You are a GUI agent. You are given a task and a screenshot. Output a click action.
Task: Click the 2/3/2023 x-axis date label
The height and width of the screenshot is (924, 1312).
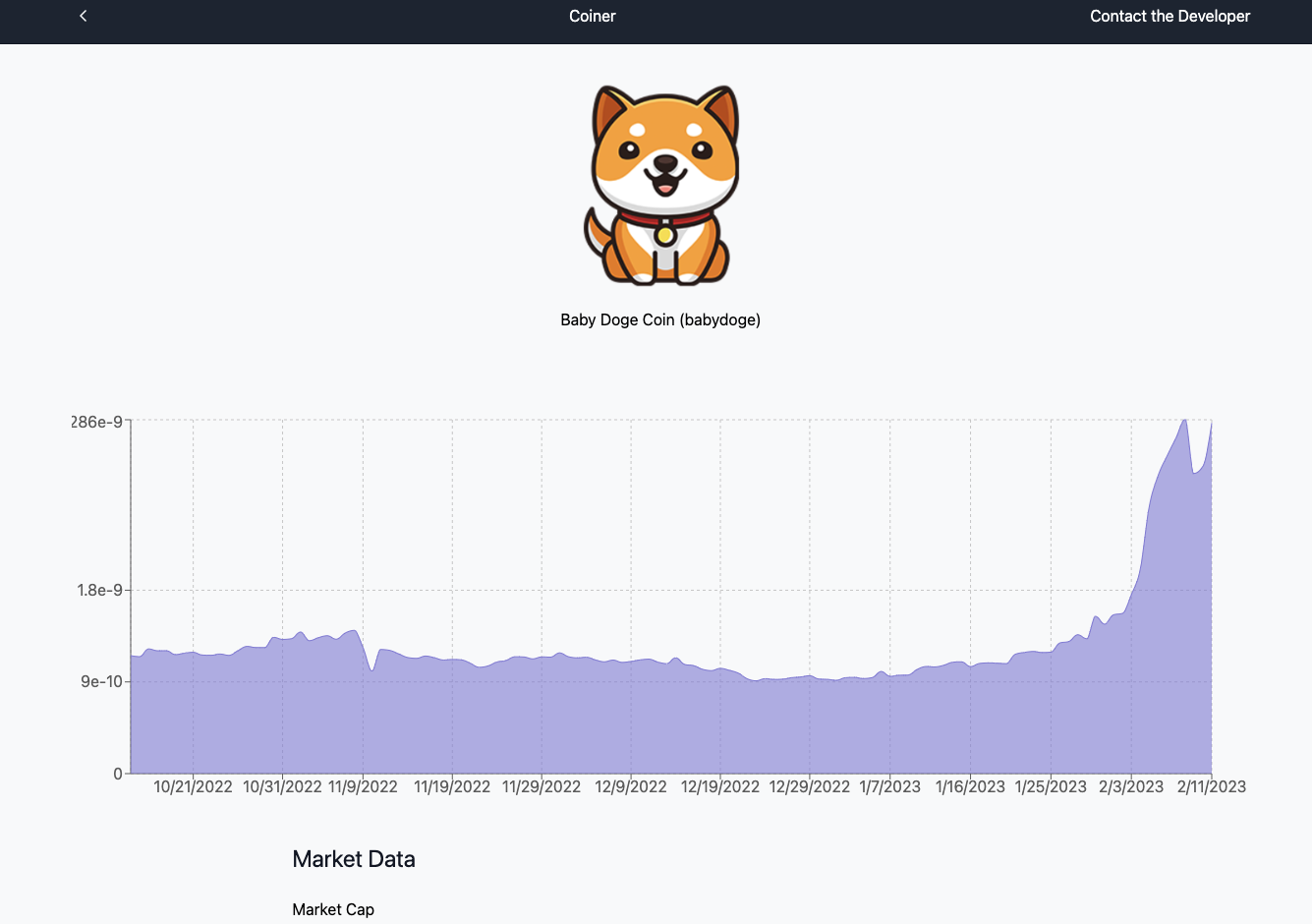[x=1131, y=786]
